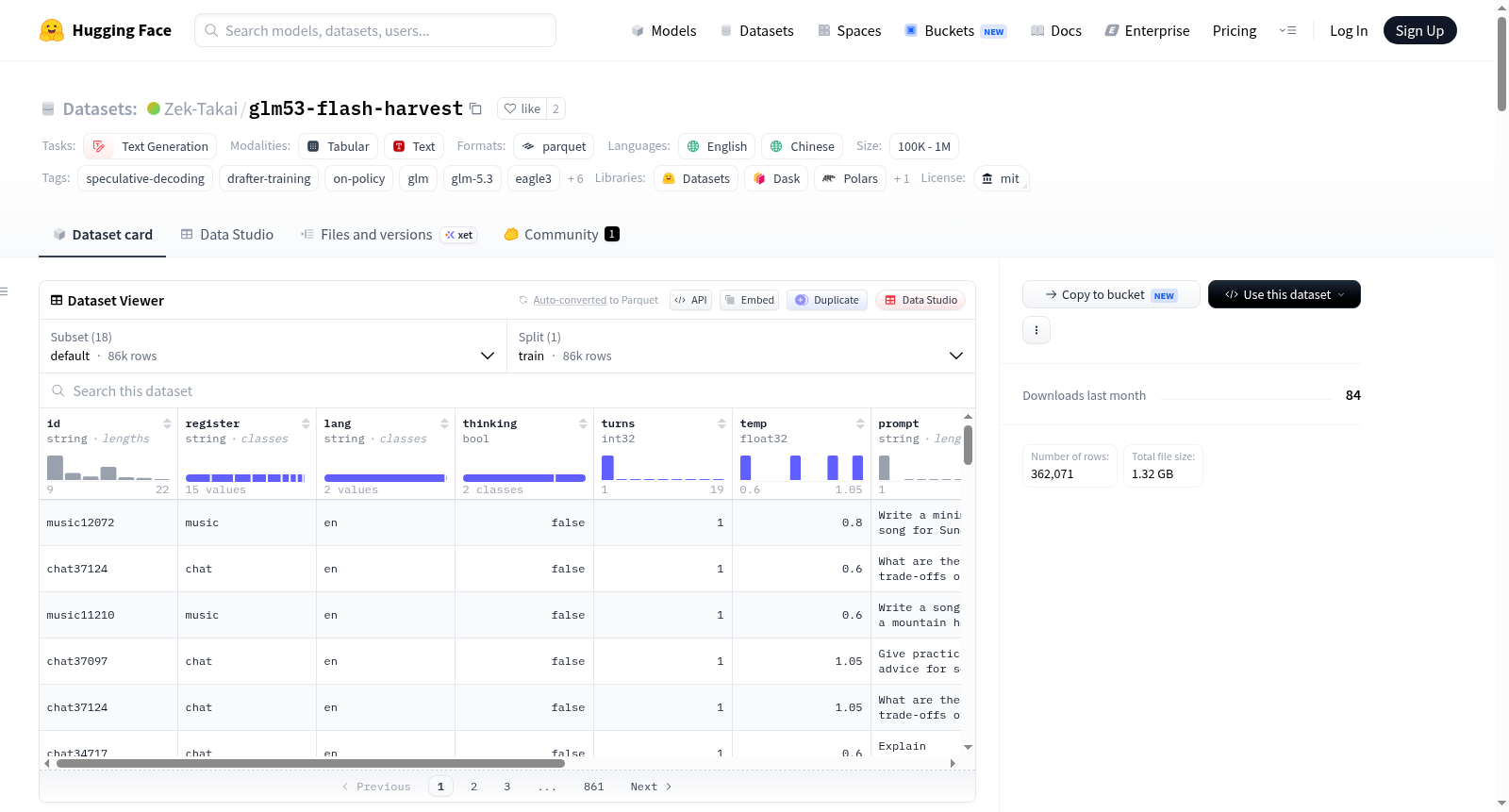Select the parquet format tag
Image resolution: width=1509 pixels, height=812 pixels.
pyautogui.click(x=554, y=146)
